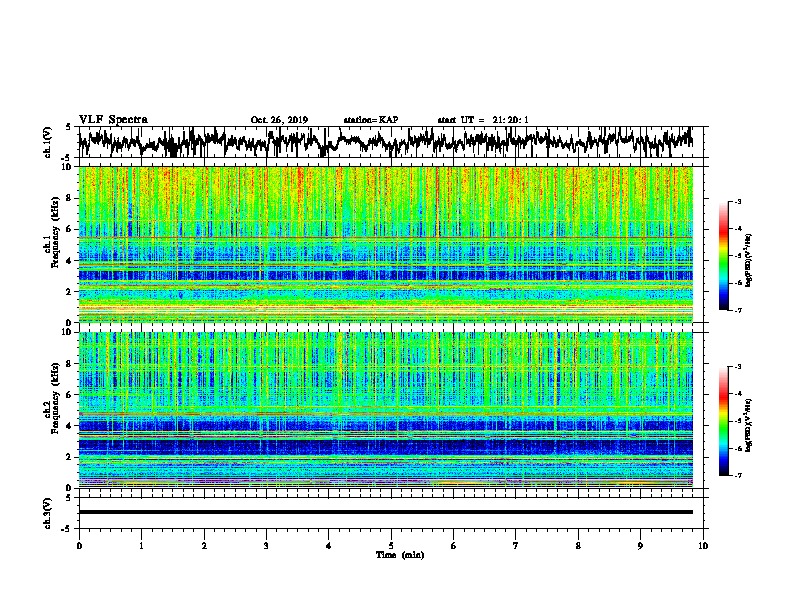Screen dimensions: 792x612
Task: Select the date text "Oct. 26, 2019"
Action: (x=279, y=120)
